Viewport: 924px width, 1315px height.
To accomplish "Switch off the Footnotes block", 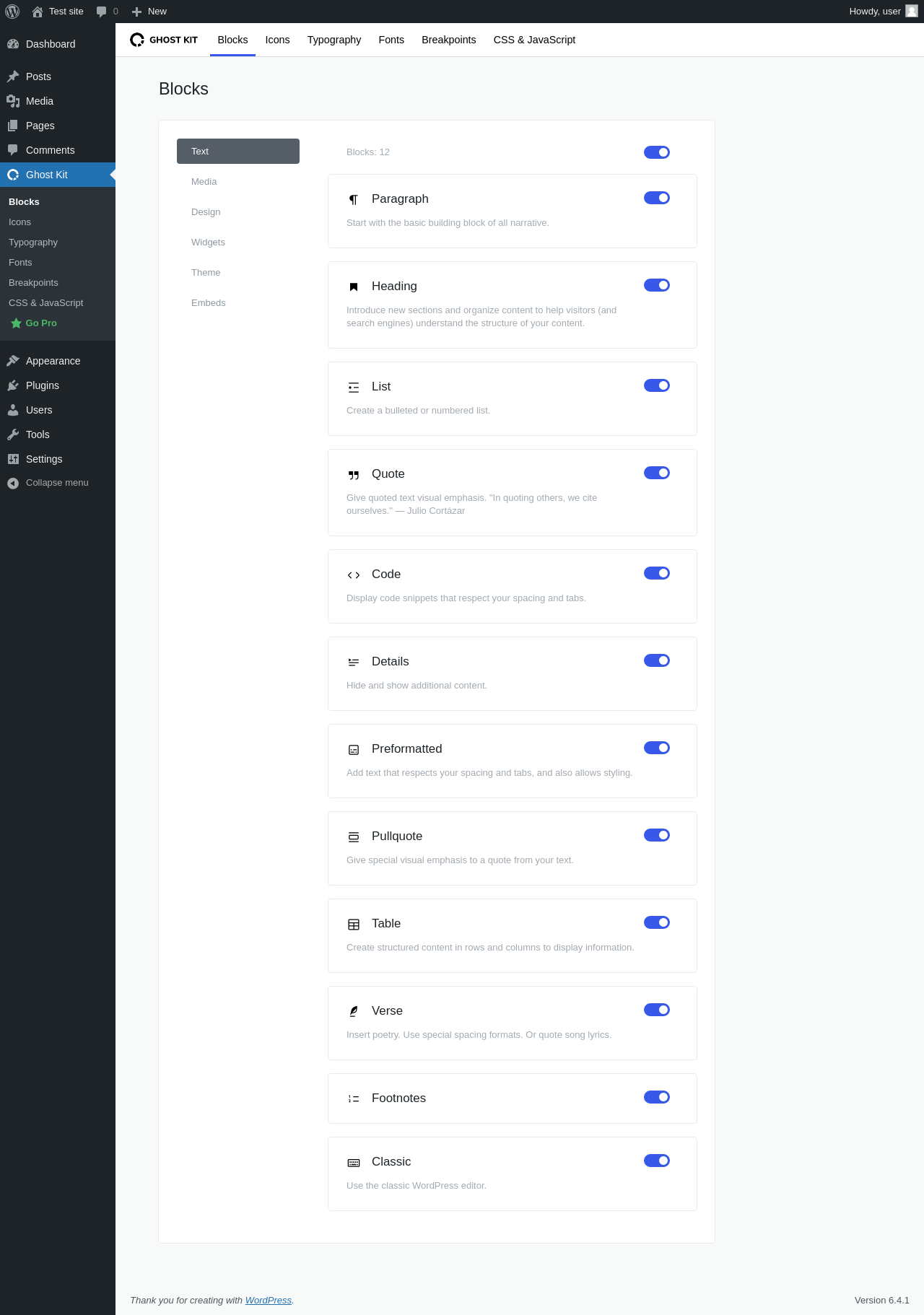I will [x=657, y=1097].
